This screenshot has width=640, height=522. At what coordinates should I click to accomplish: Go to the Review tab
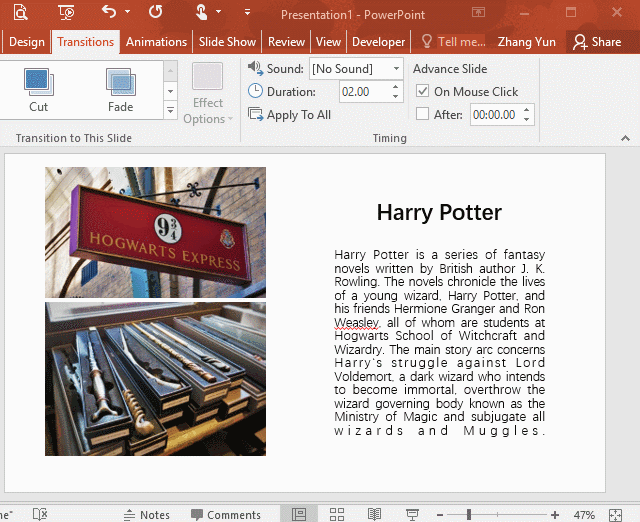tap(286, 42)
